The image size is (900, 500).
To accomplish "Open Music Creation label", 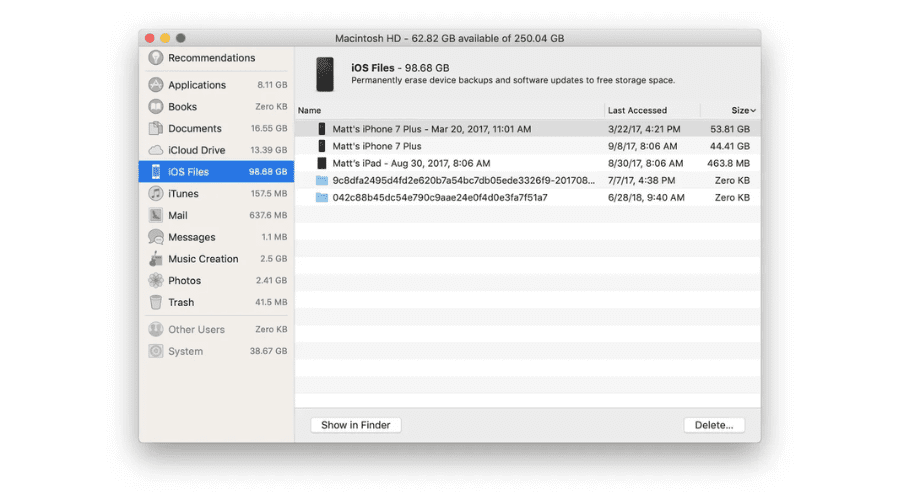I will click(x=203, y=259).
